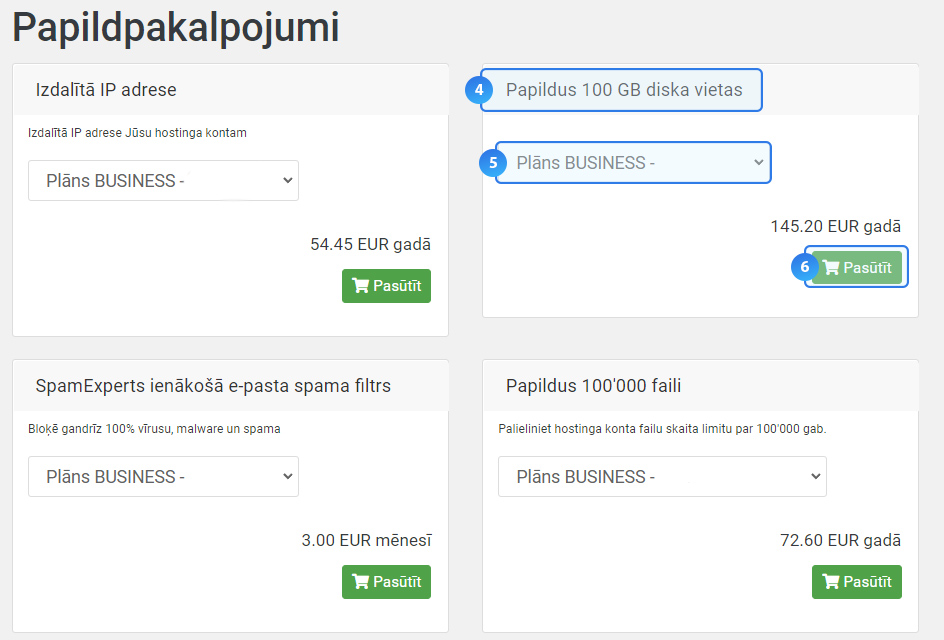Click the SpamExperts ienākošā e-pasta spama filtrs header

click(x=213, y=386)
